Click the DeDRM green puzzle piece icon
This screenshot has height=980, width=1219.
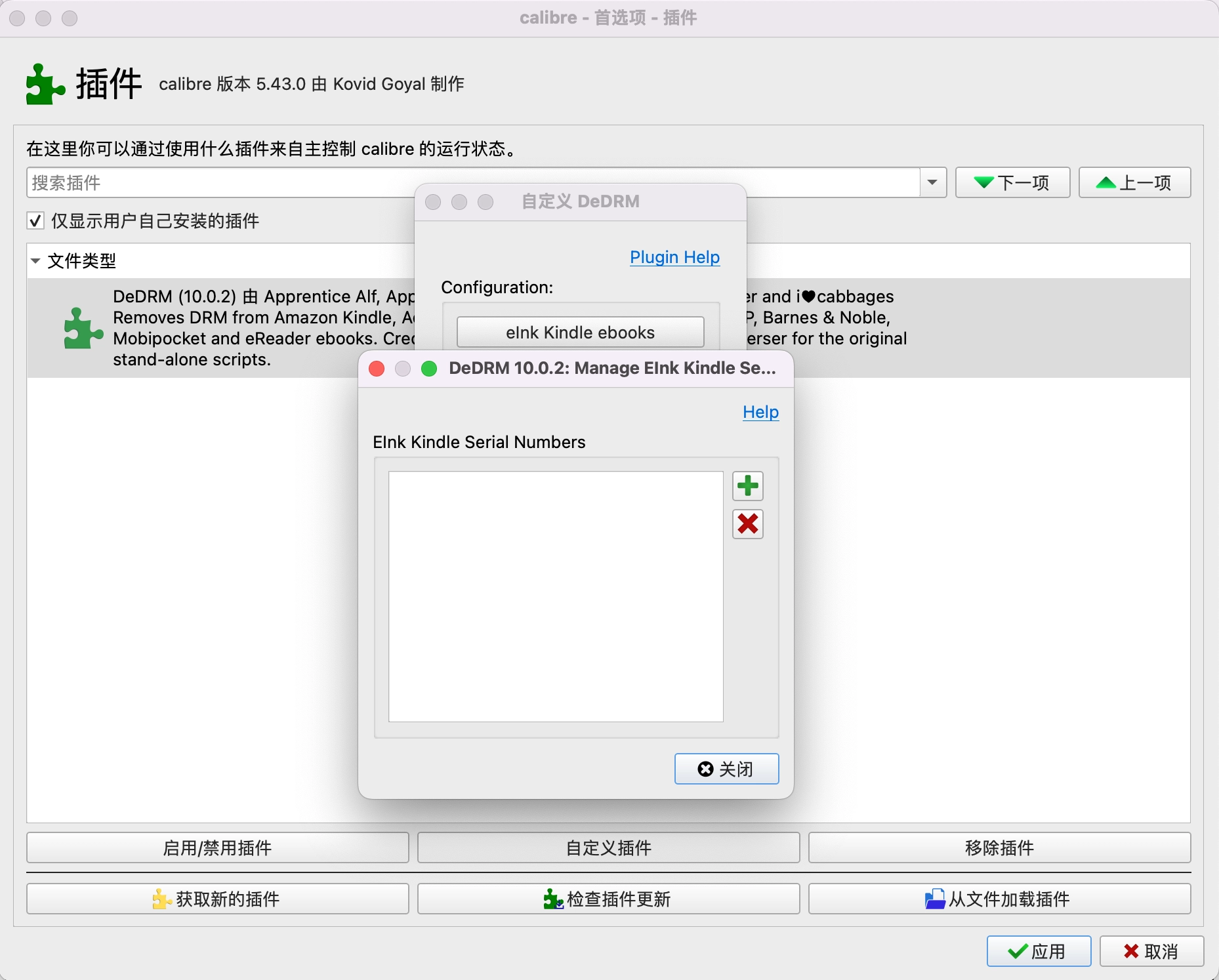tap(83, 328)
